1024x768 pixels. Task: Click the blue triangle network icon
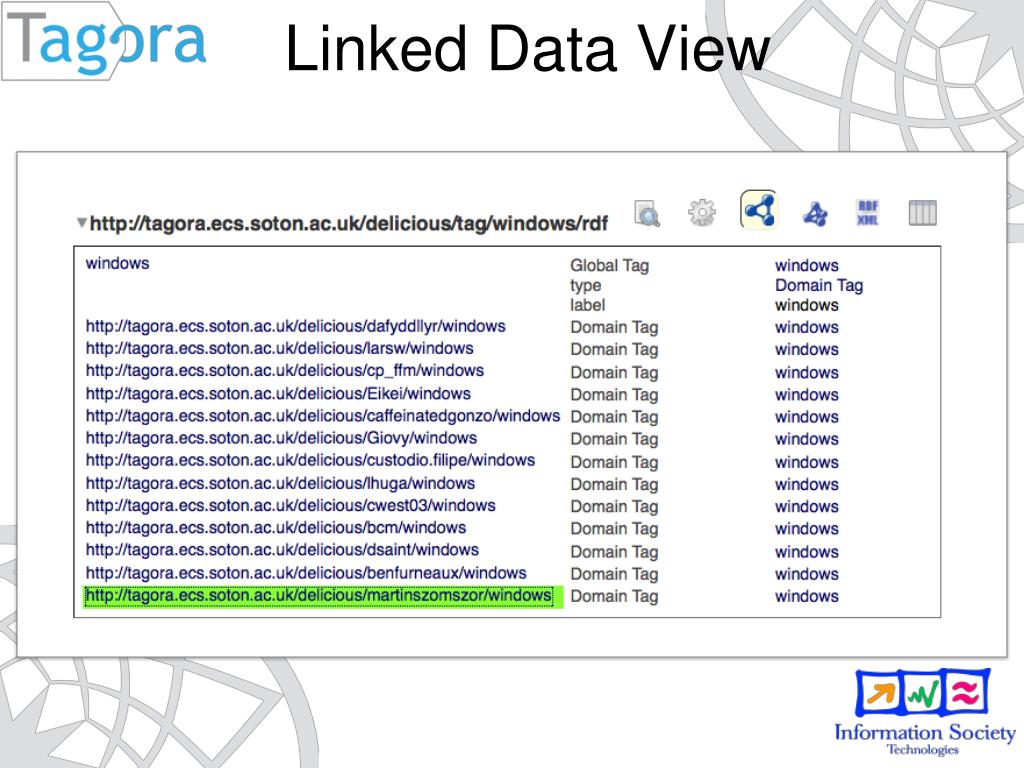pos(815,214)
